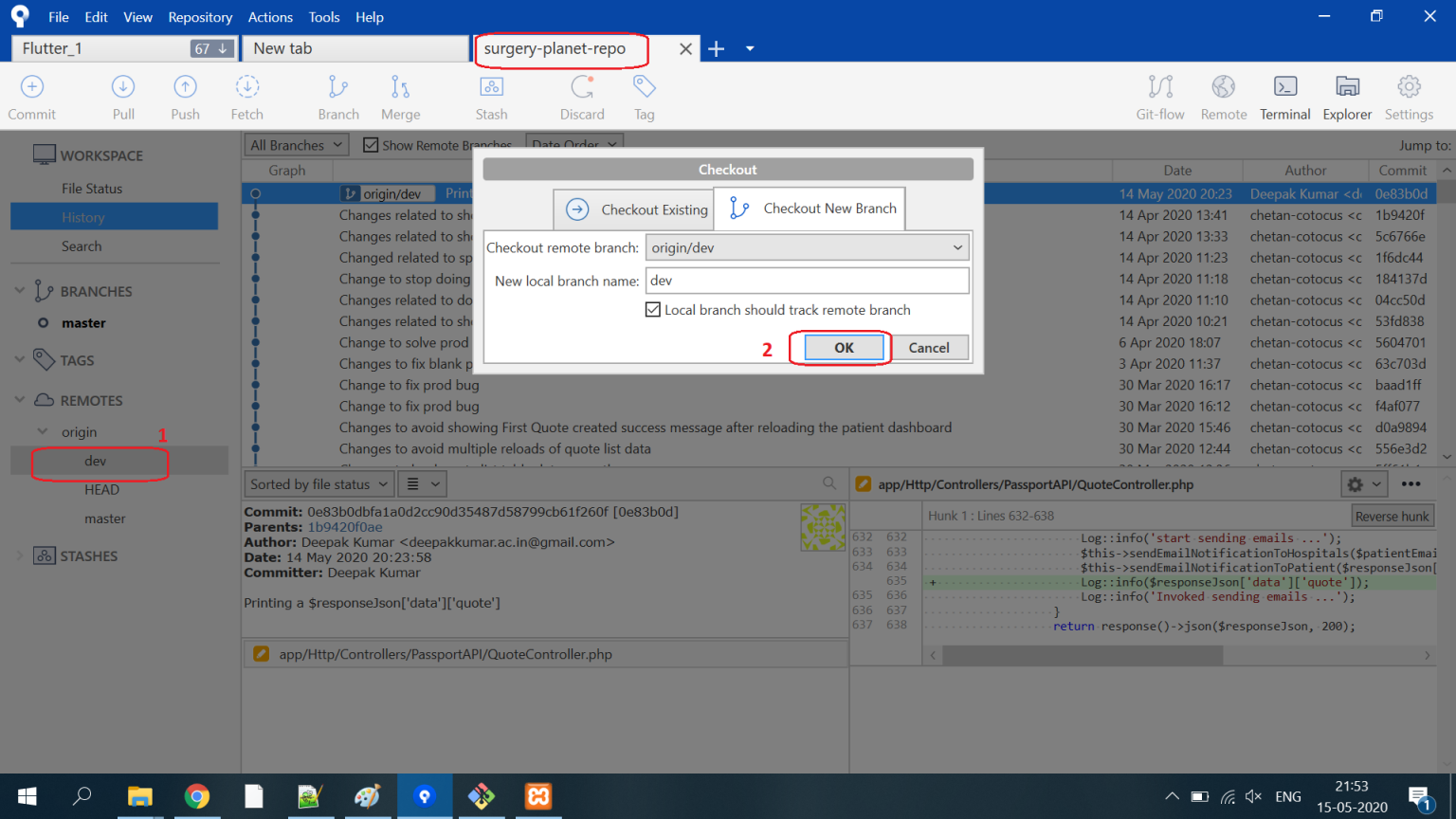Screen dimensions: 1456x819
Task: Expand the STASHES section
Action: click(20, 556)
